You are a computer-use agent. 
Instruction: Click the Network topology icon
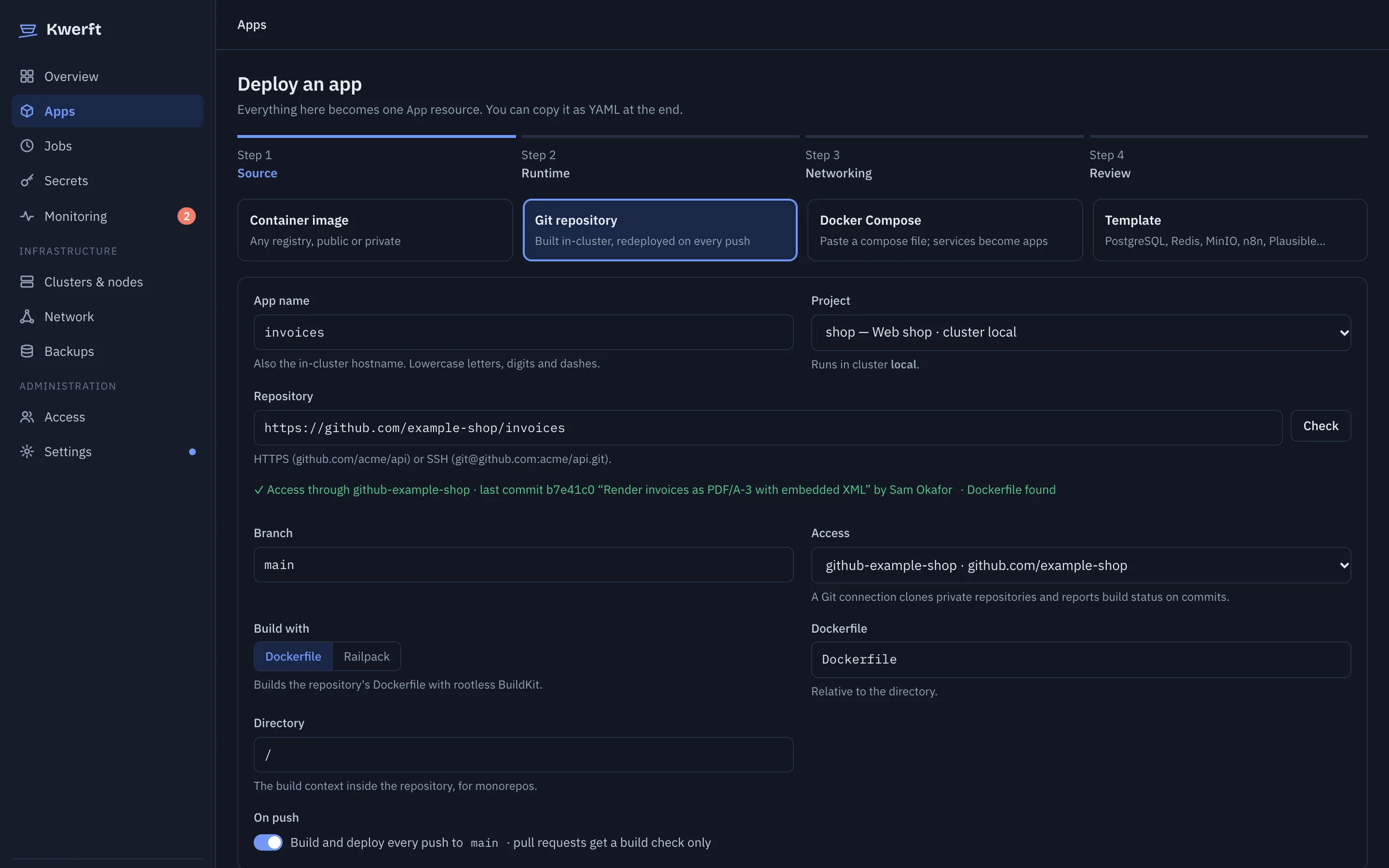27,316
